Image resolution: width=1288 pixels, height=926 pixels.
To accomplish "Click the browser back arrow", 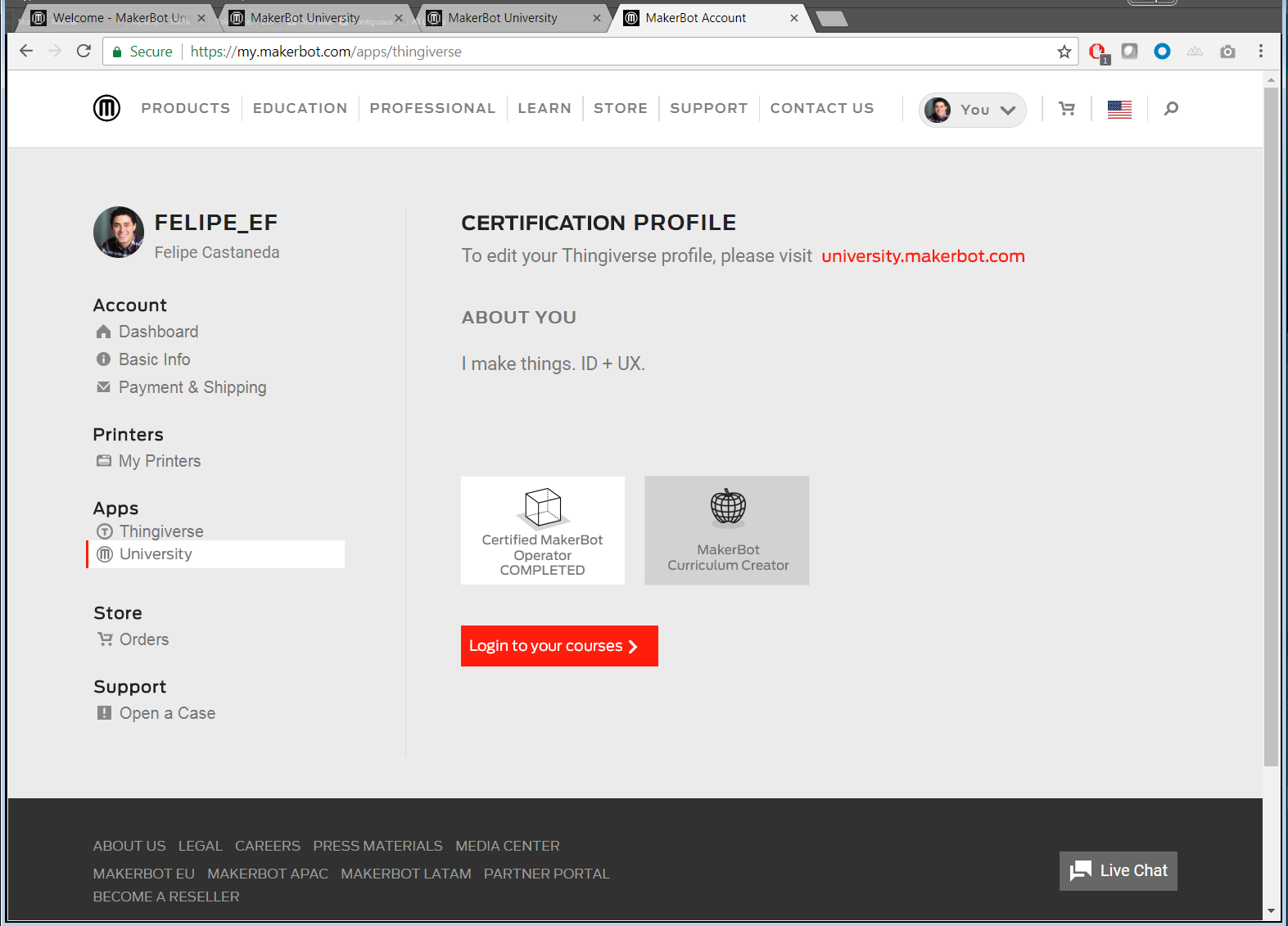I will 26,51.
